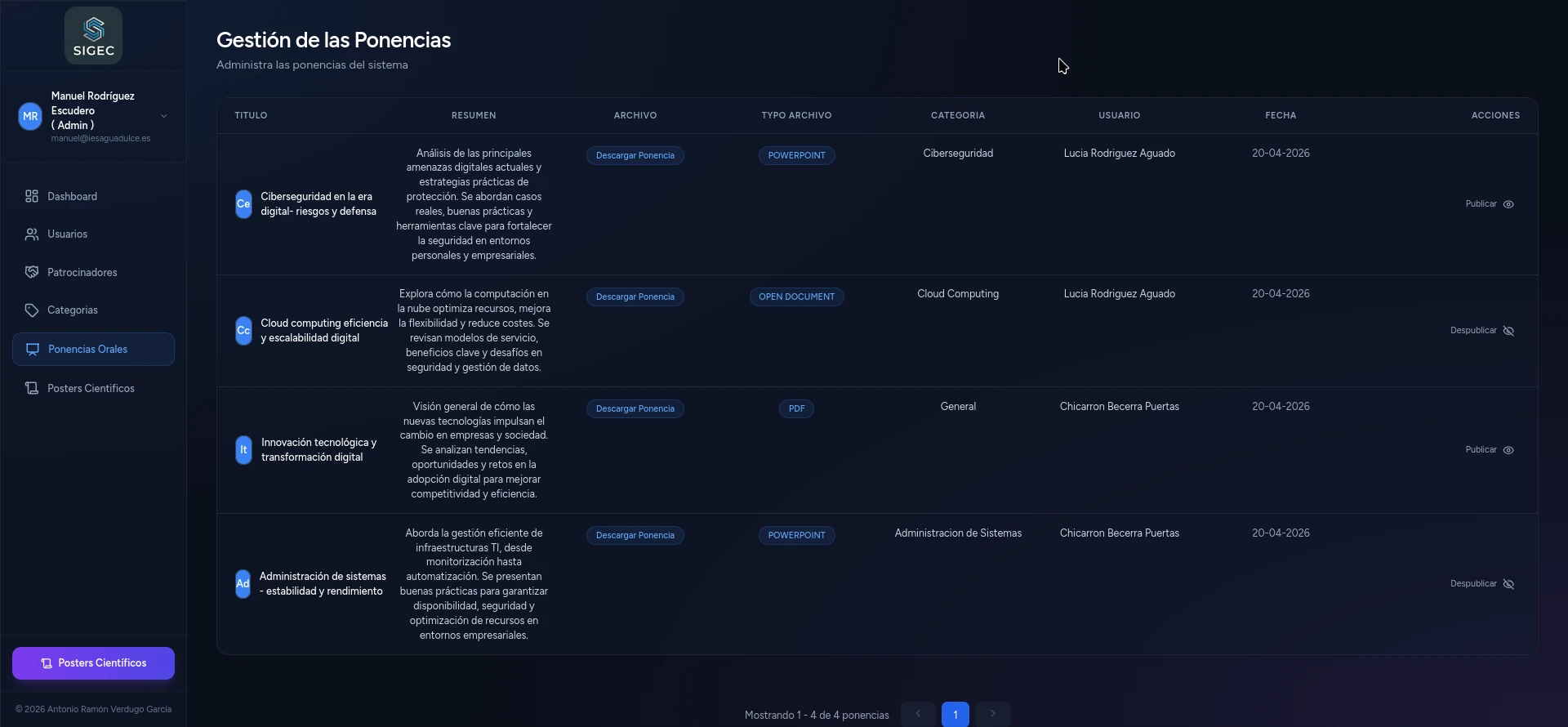Unpublish the Cloud computing ponencia

click(x=1508, y=331)
